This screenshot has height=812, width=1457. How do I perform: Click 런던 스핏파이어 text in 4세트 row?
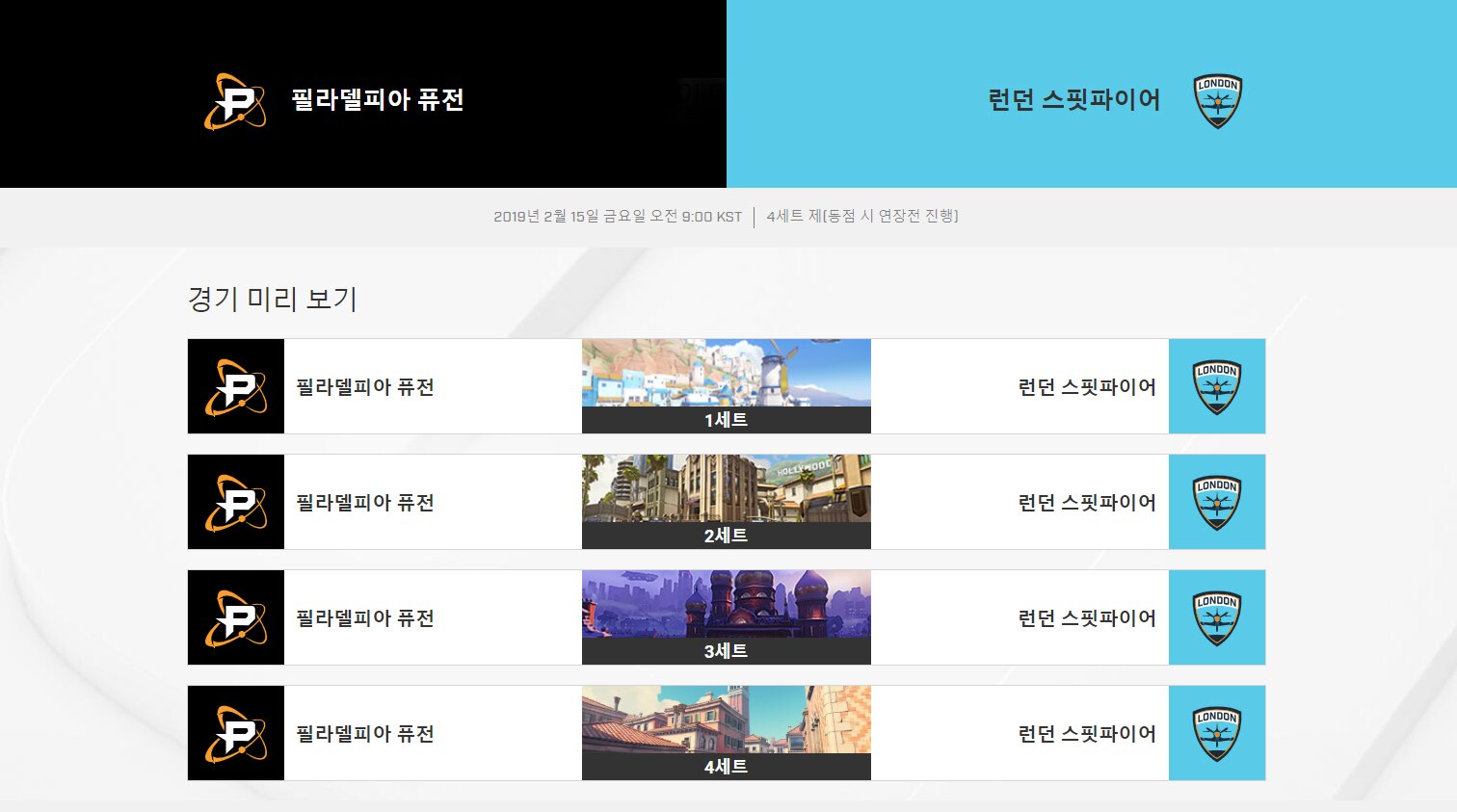click(x=1087, y=734)
